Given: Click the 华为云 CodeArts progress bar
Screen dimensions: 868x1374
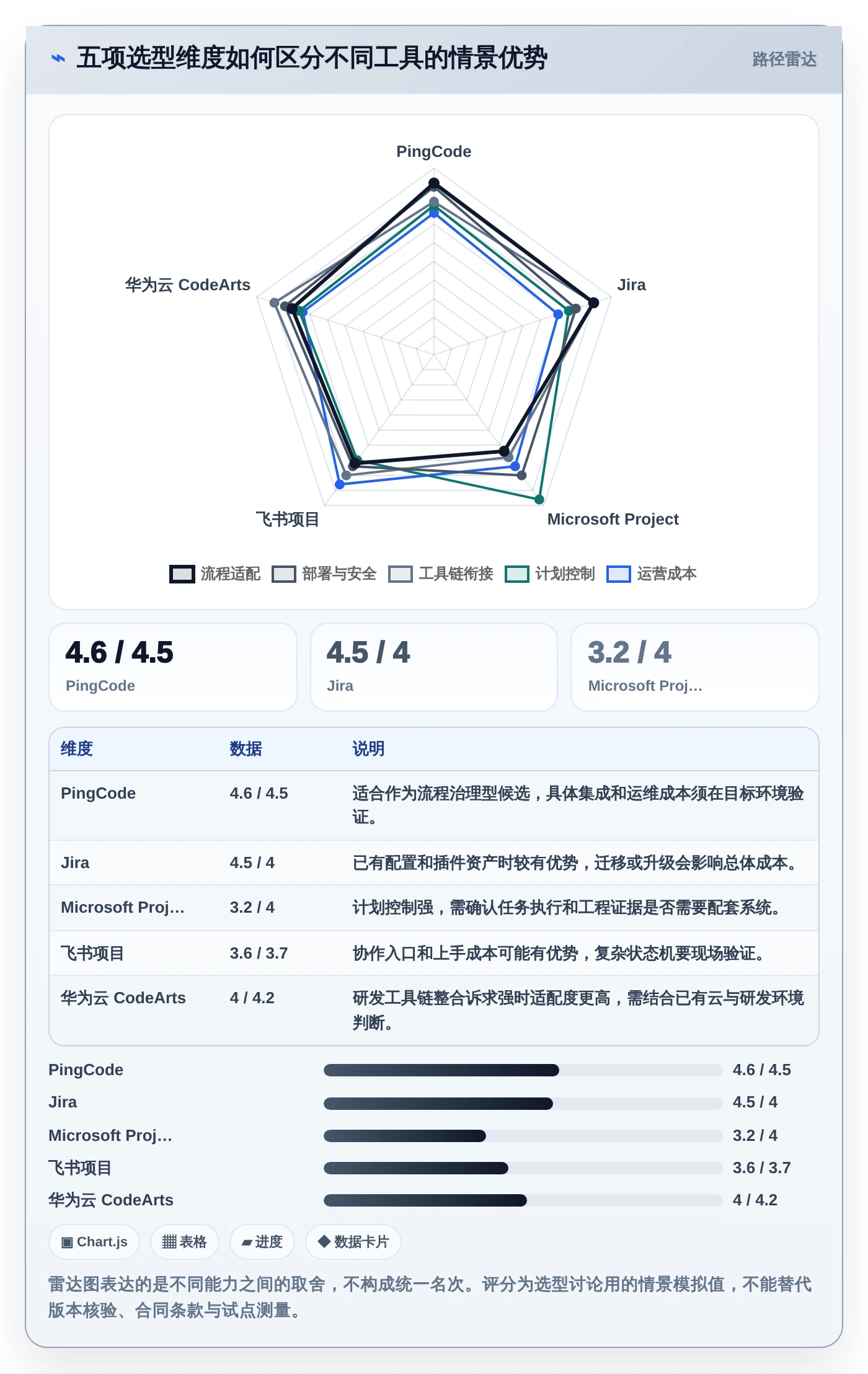Looking at the screenshot, I should (523, 1200).
